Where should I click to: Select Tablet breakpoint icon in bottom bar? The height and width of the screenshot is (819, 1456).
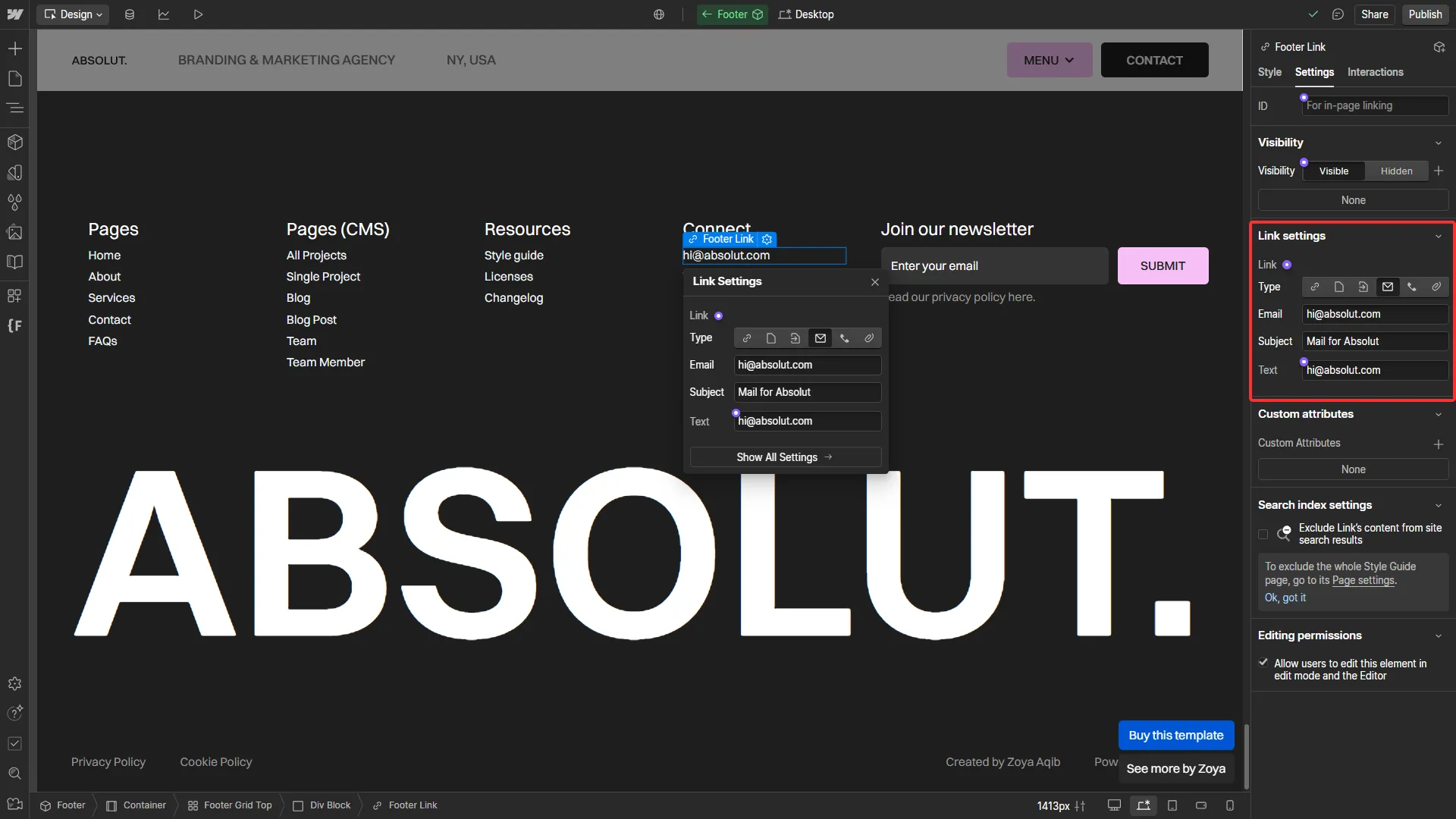pos(1172,805)
